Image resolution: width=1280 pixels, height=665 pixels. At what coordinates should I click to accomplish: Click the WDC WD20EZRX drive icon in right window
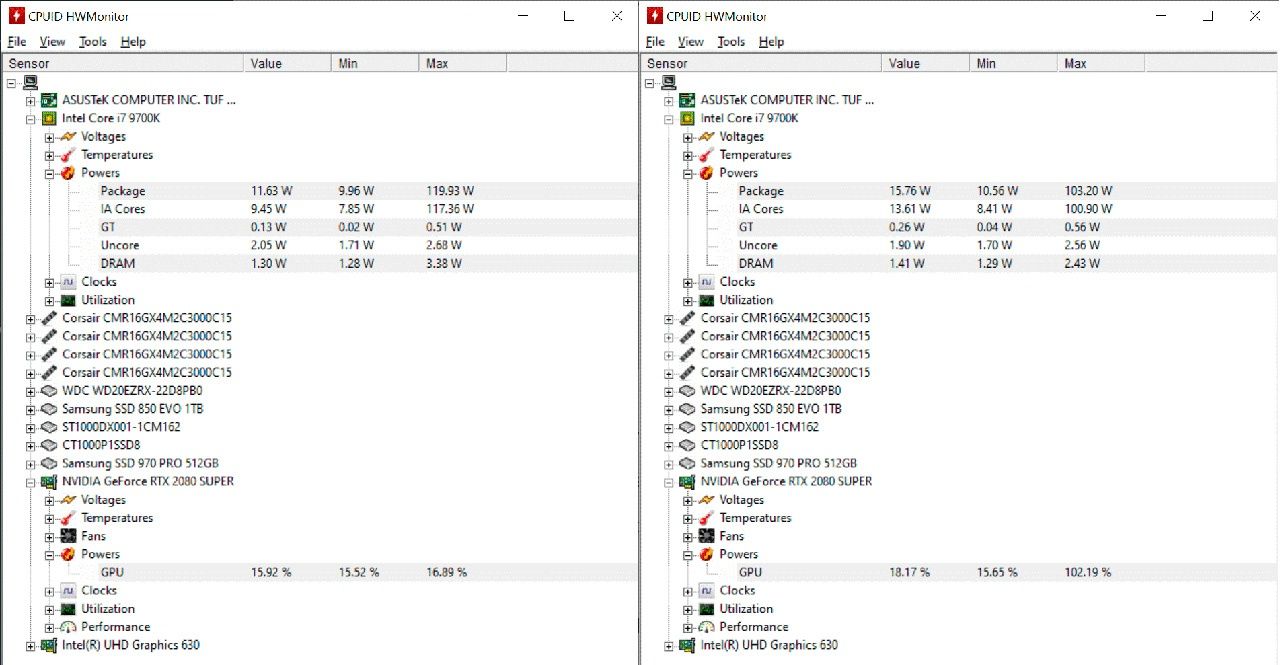[687, 391]
